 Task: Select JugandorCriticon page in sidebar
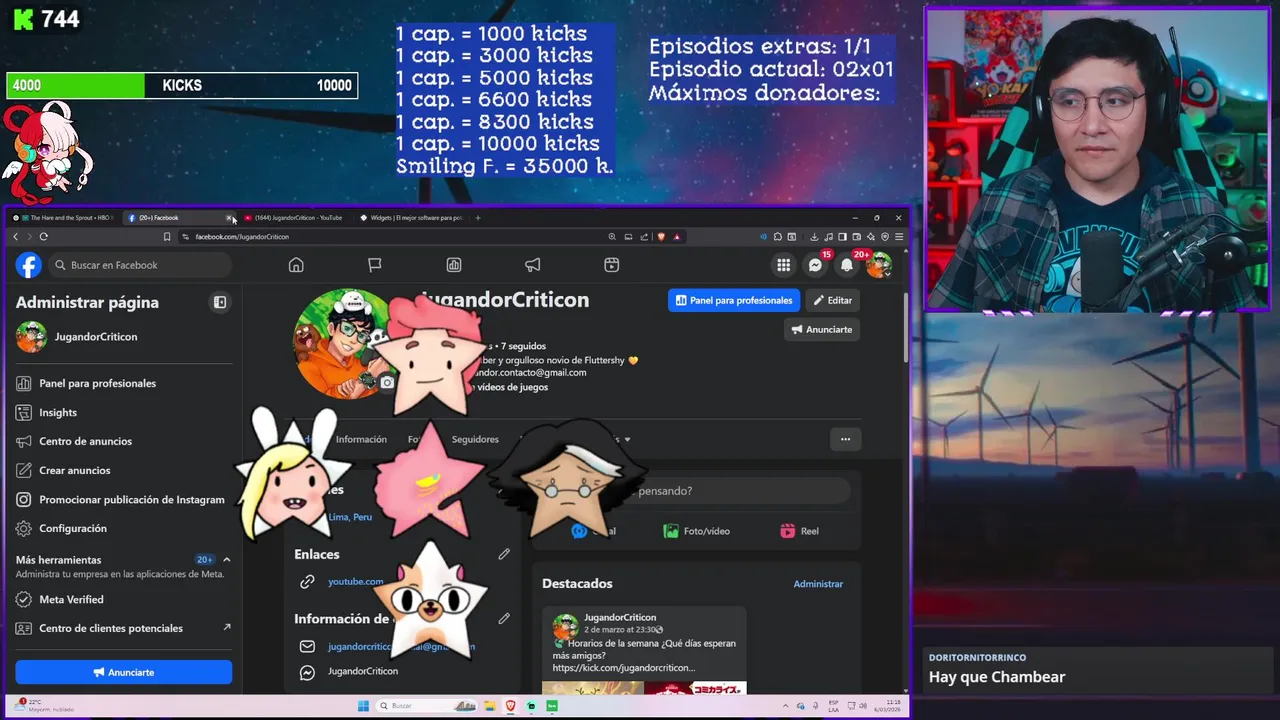(123, 337)
